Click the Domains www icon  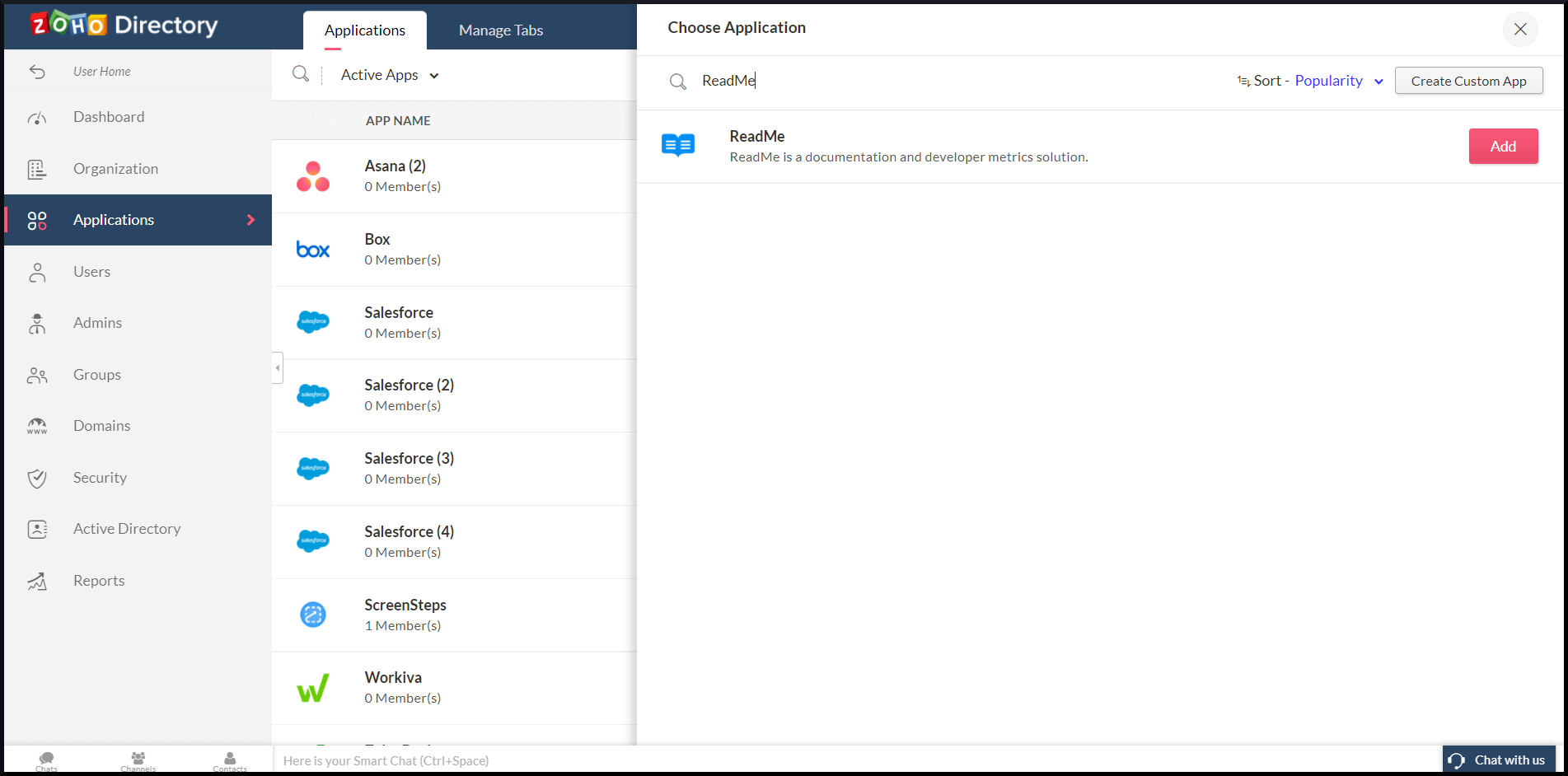[x=37, y=427]
